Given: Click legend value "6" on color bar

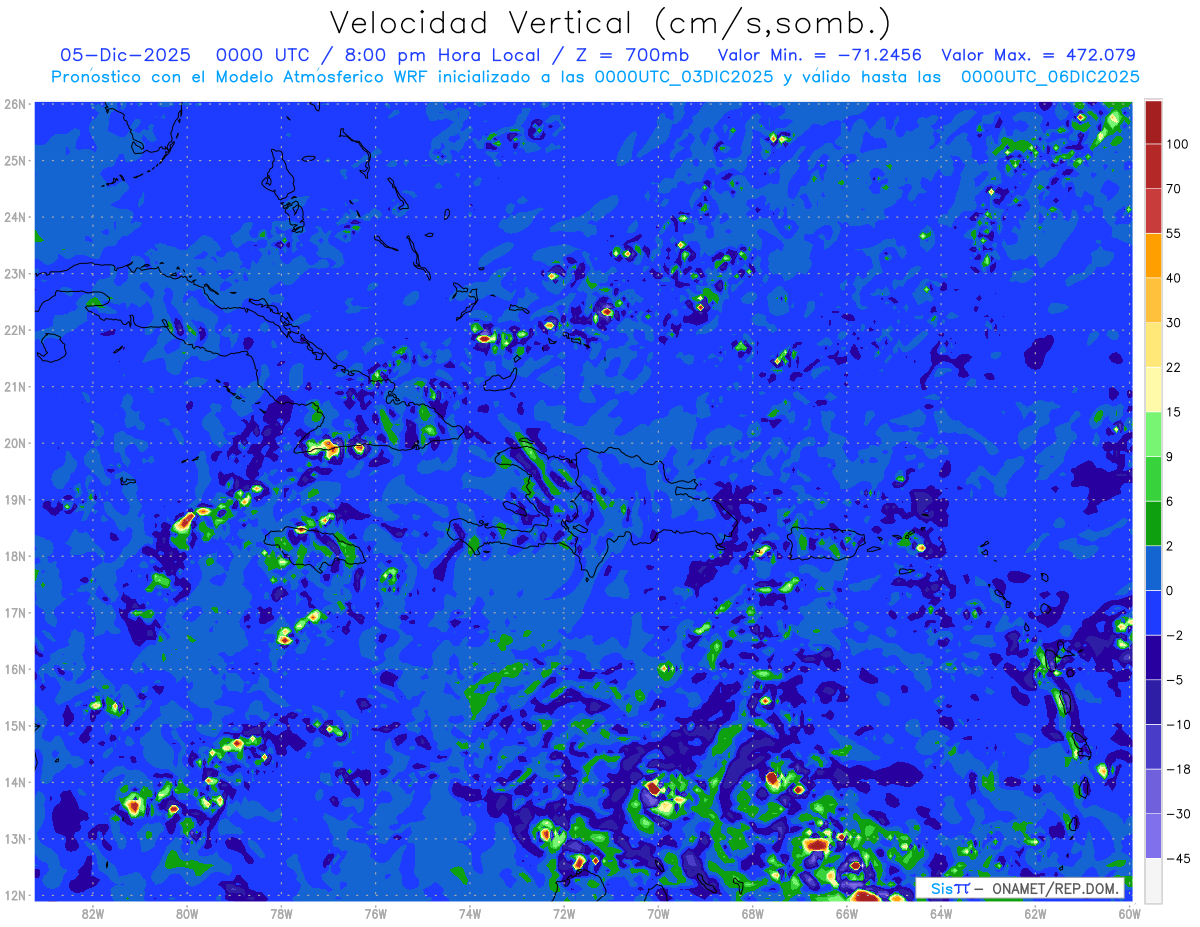Looking at the screenshot, I should pyautogui.click(x=1170, y=500).
